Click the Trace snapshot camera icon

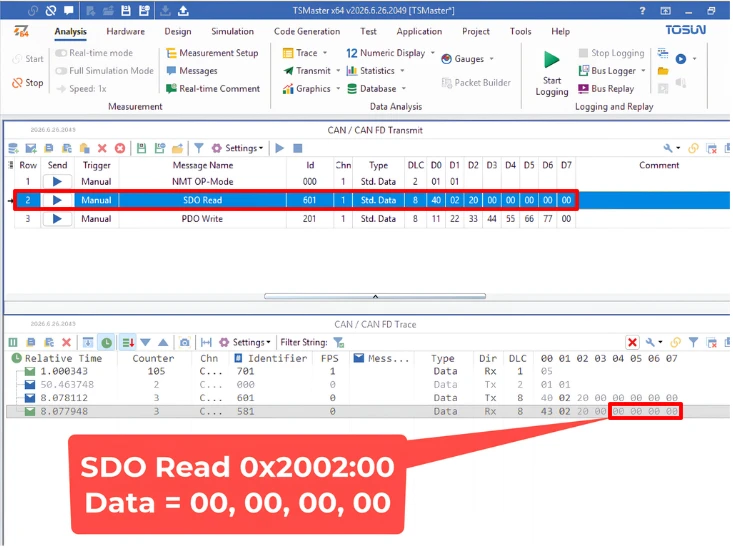185,342
